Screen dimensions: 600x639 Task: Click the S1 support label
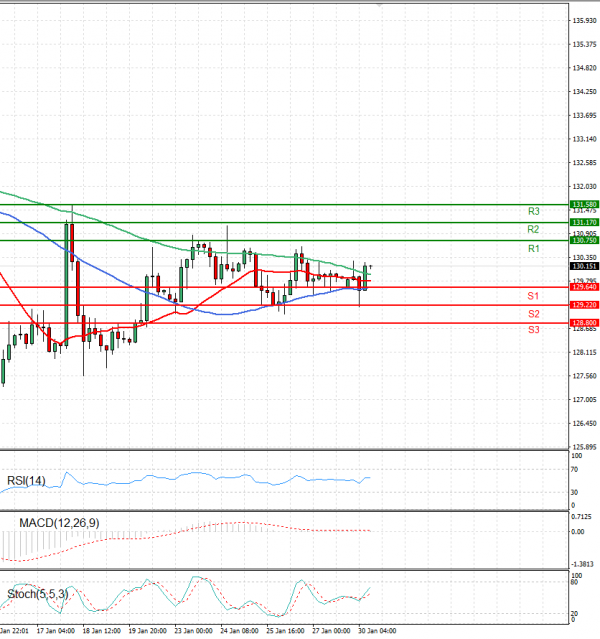pos(533,296)
